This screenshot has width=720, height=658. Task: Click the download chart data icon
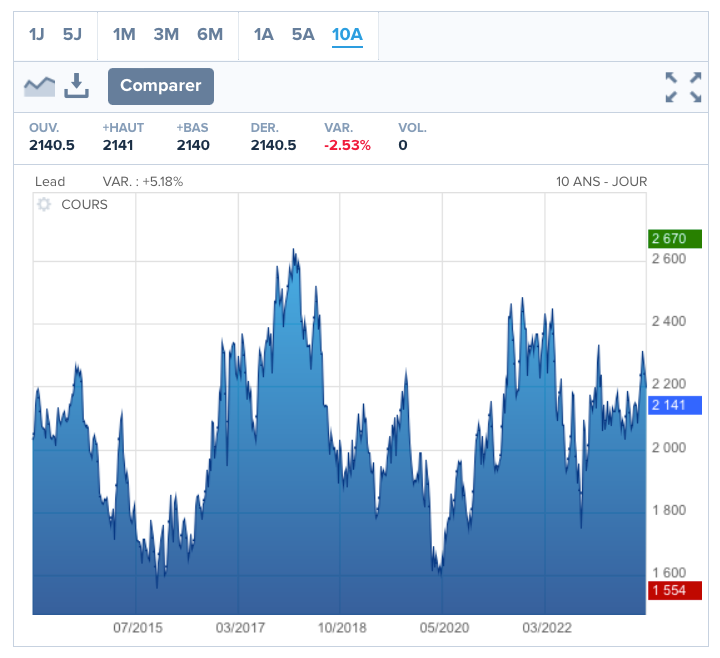click(77, 86)
